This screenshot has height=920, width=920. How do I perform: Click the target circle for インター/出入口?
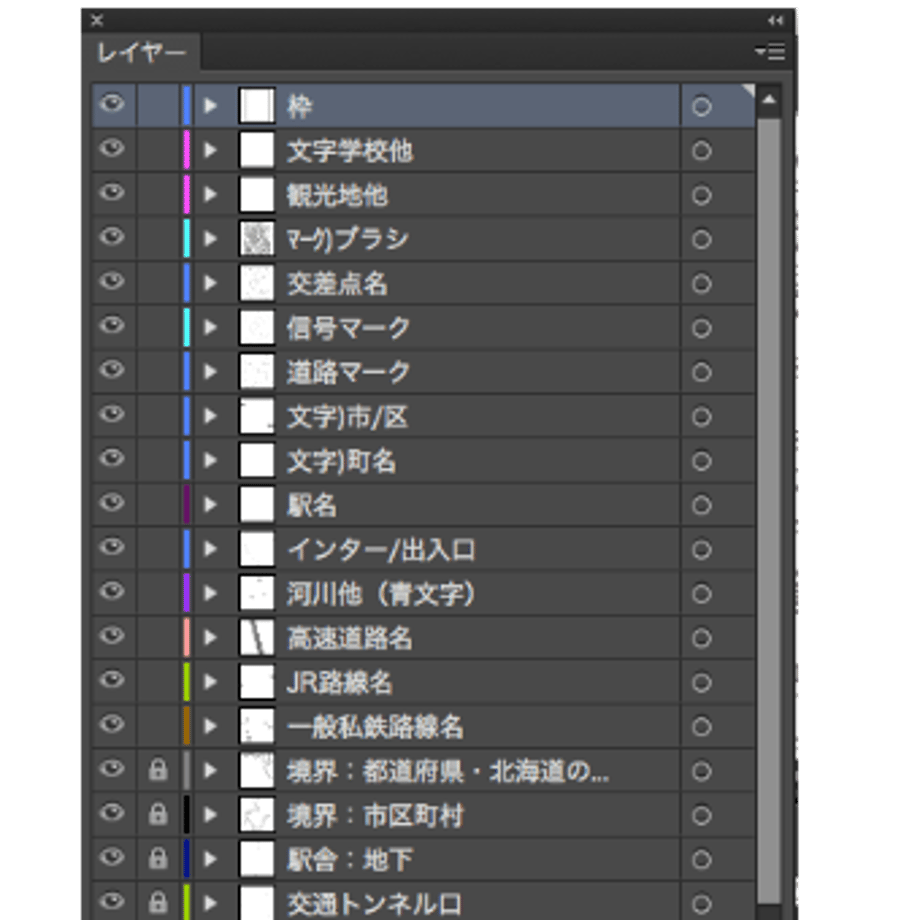pyautogui.click(x=702, y=550)
